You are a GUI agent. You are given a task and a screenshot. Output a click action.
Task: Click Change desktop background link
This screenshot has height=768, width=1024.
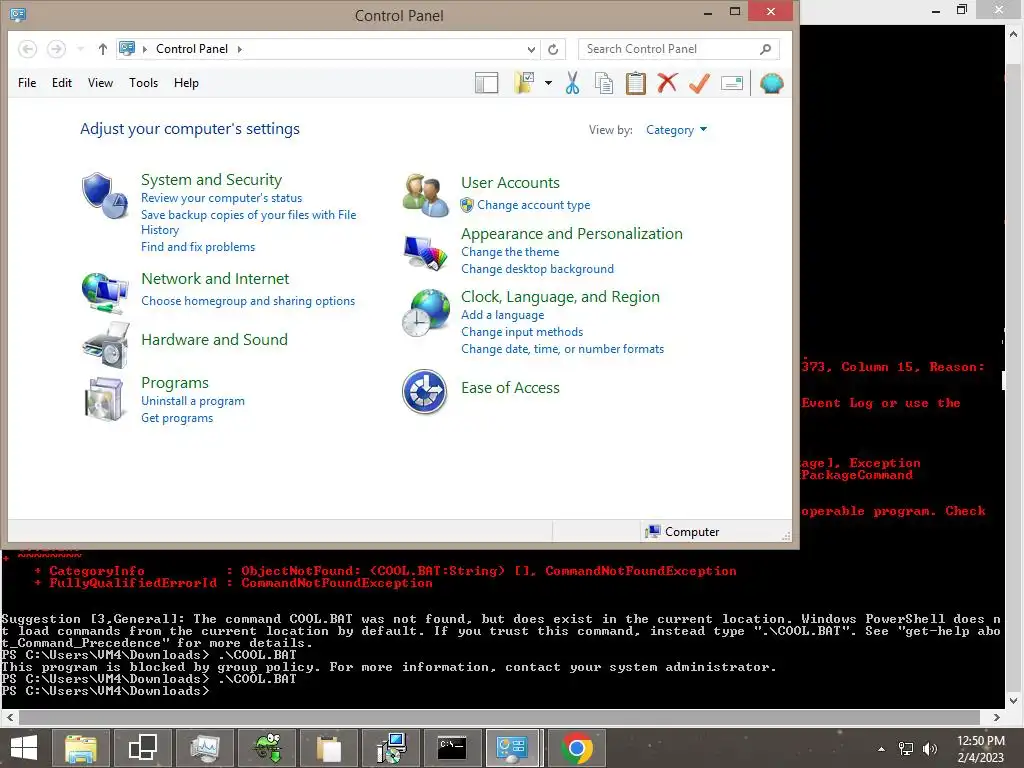click(537, 269)
